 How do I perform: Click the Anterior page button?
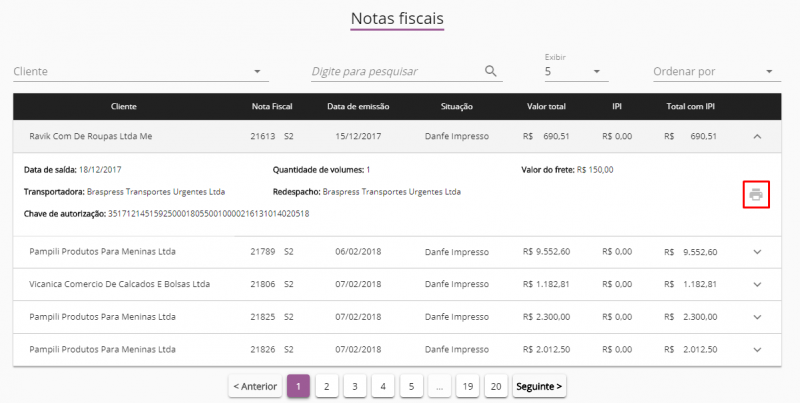[254, 386]
